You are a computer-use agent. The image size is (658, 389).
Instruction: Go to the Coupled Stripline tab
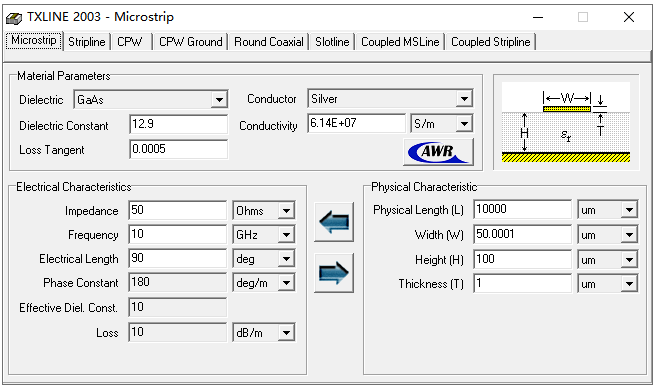pyautogui.click(x=491, y=42)
